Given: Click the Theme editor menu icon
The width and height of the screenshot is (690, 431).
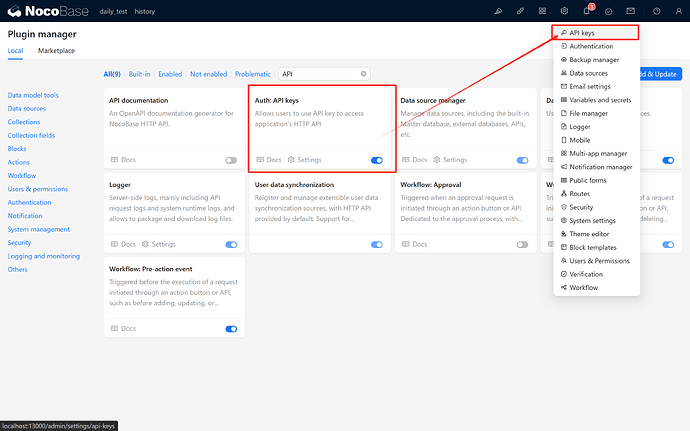Looking at the screenshot, I should pos(564,234).
